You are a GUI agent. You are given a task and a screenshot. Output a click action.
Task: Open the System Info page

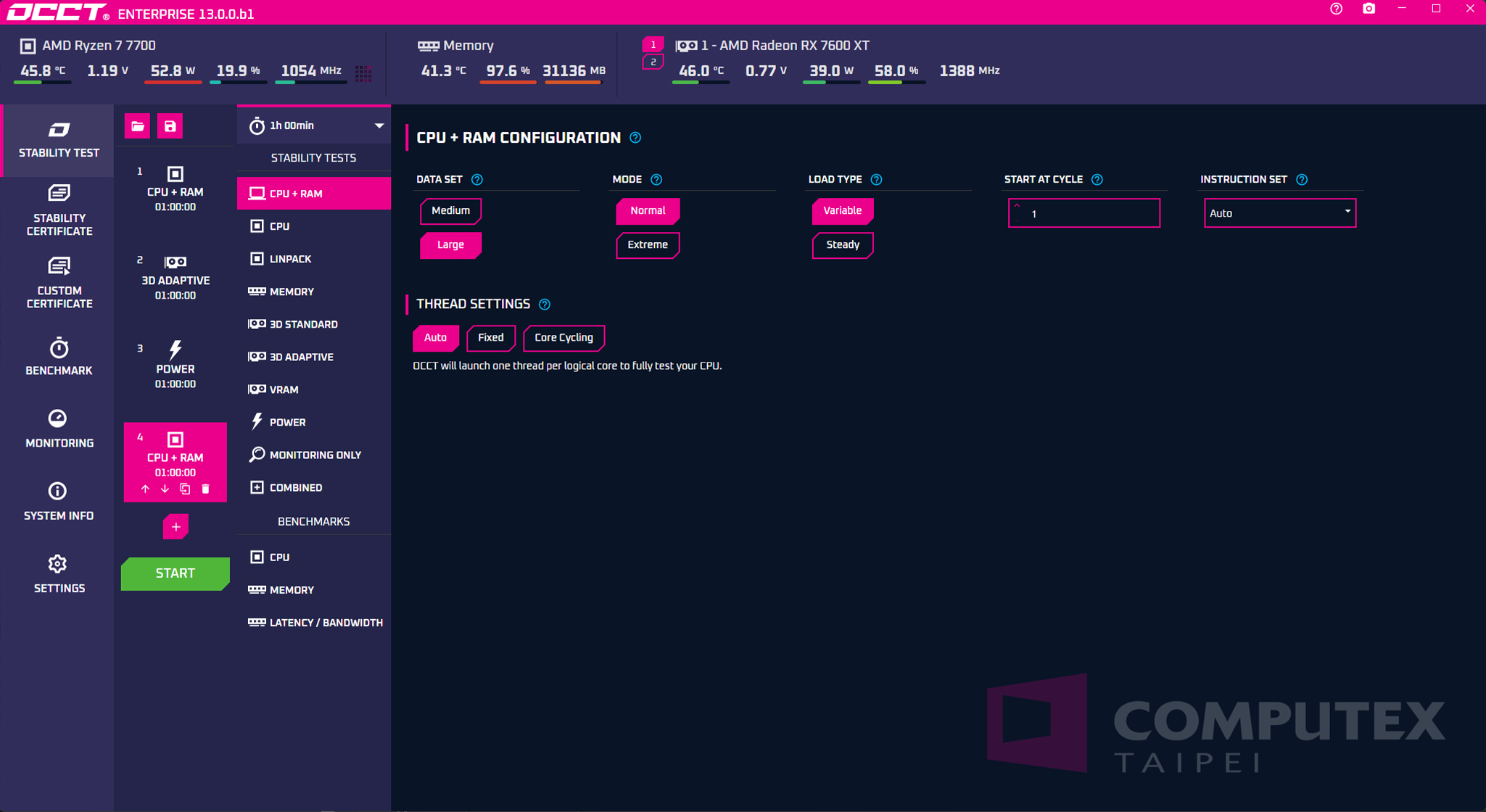(x=59, y=502)
